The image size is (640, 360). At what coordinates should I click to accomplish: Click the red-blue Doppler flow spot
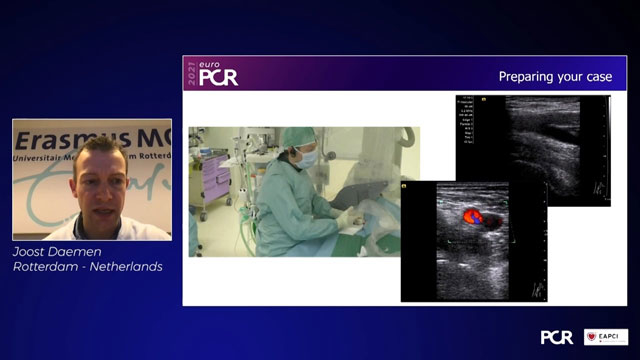[473, 216]
